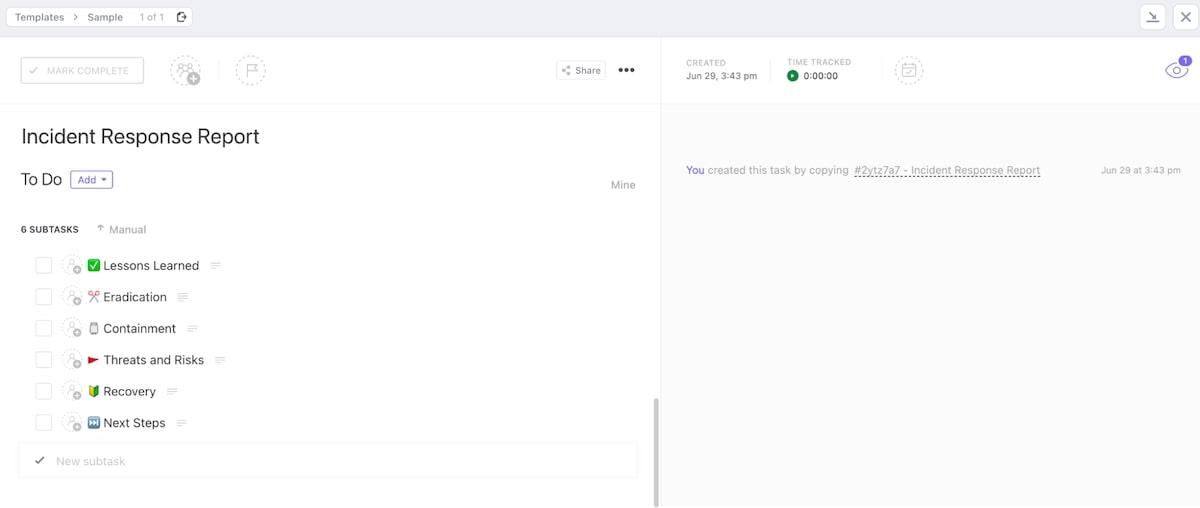Select the Sample breadcrumb item
The image size is (1200, 508).
coord(105,17)
